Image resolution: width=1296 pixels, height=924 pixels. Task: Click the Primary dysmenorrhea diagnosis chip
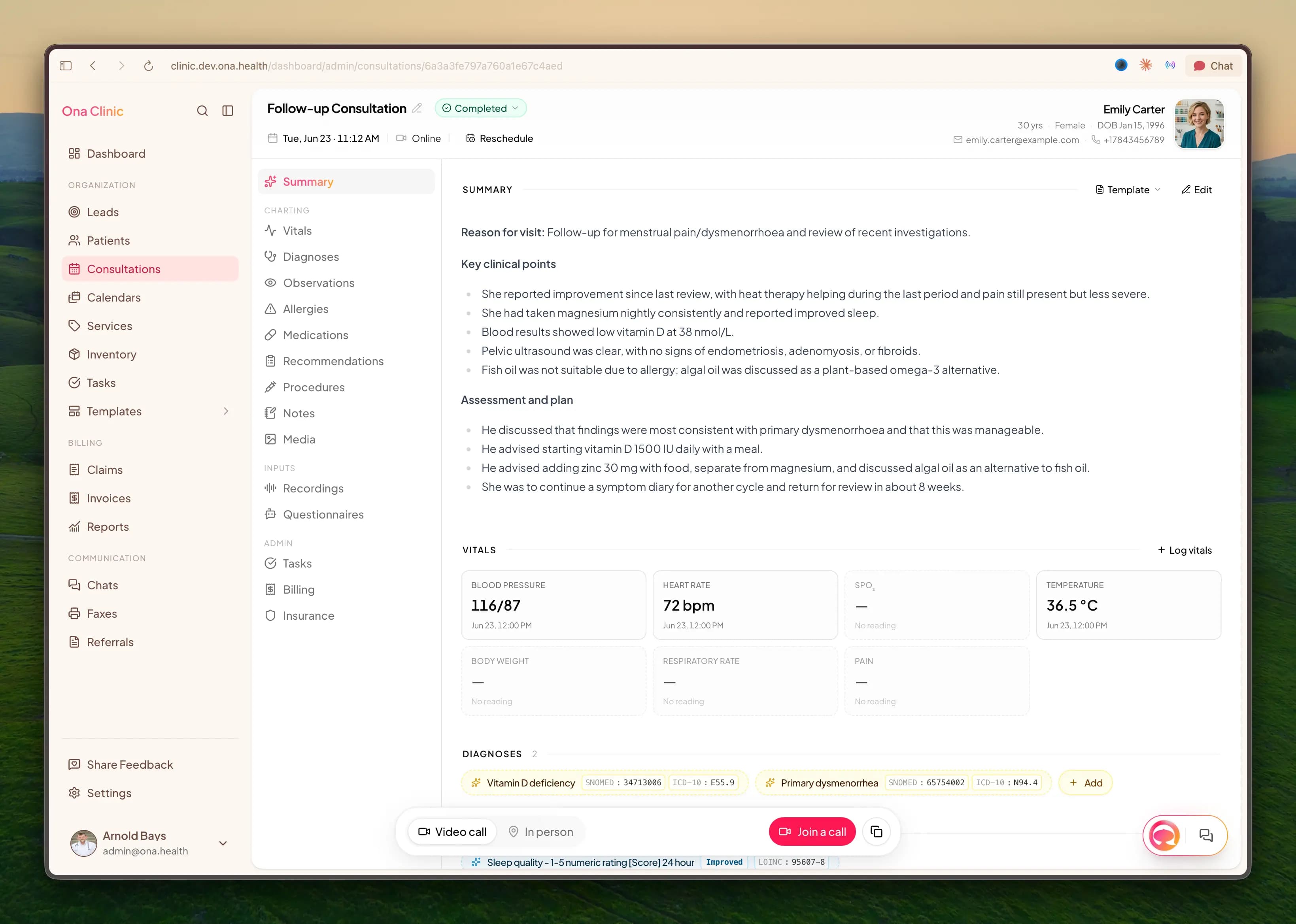(903, 783)
